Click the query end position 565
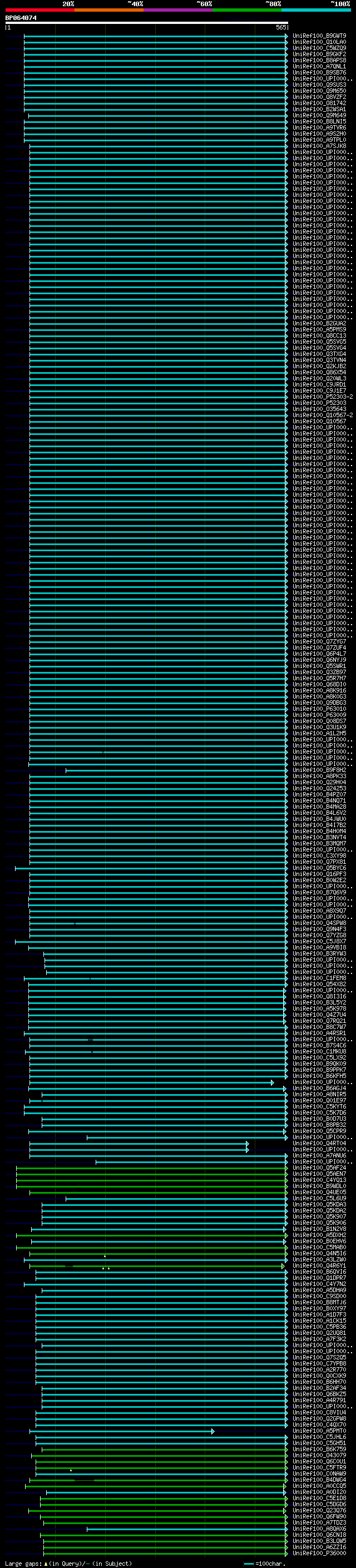356x1568 pixels. (280, 27)
